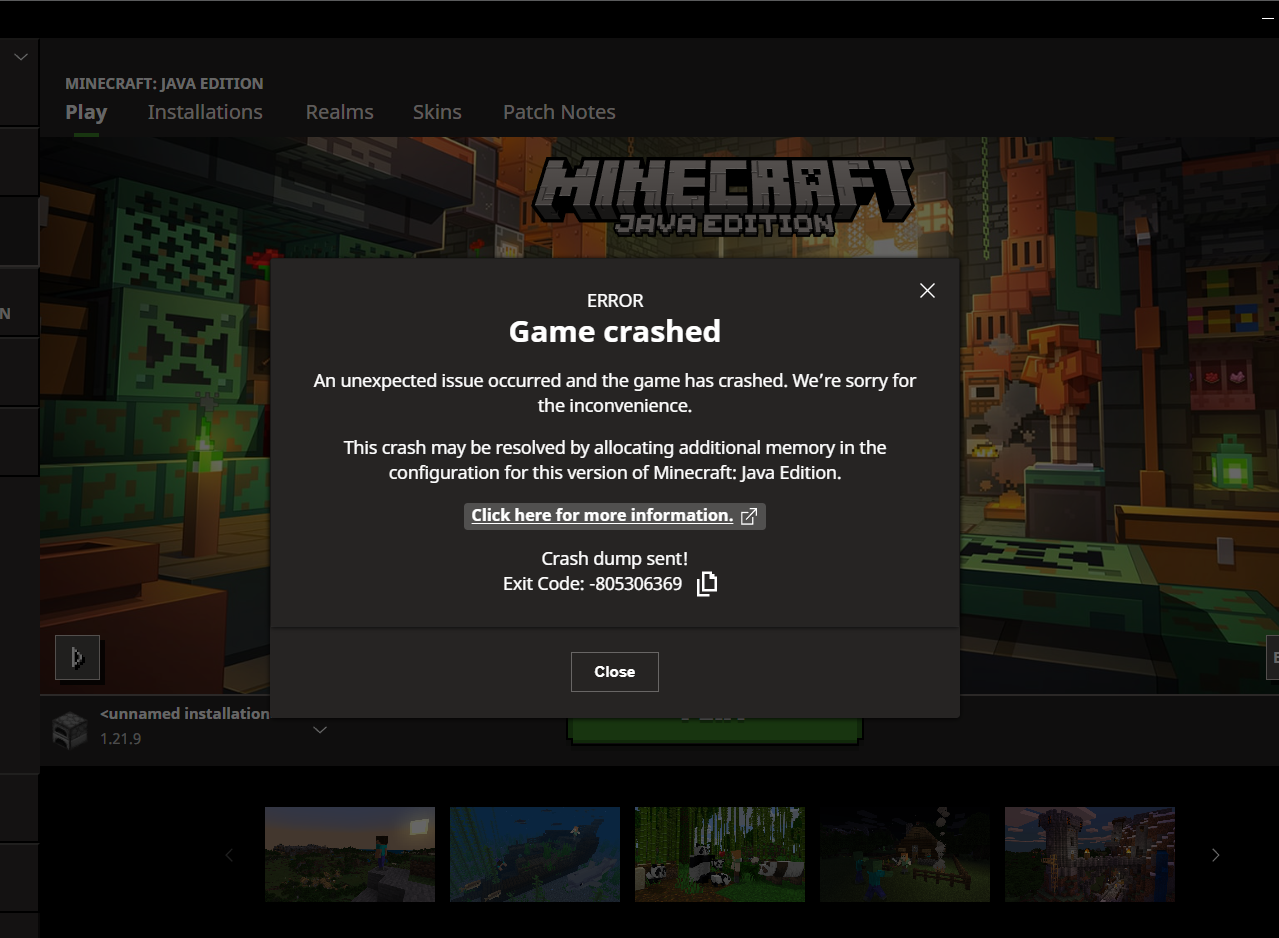
Task: Click the news arrow button on banner left
Action: coord(77,657)
